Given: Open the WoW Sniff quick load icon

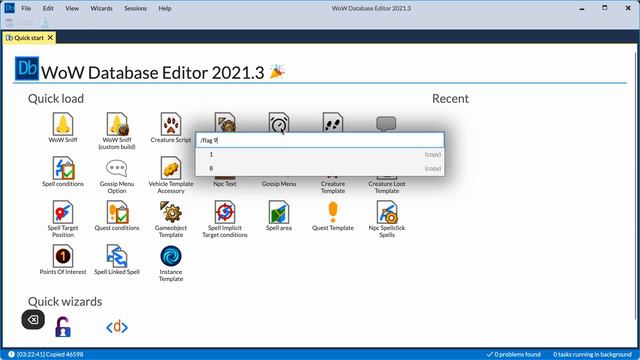Looking at the screenshot, I should tap(63, 128).
